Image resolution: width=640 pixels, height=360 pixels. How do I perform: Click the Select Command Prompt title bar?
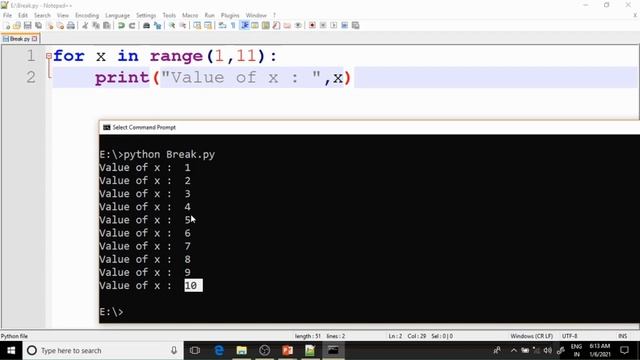click(x=369, y=127)
